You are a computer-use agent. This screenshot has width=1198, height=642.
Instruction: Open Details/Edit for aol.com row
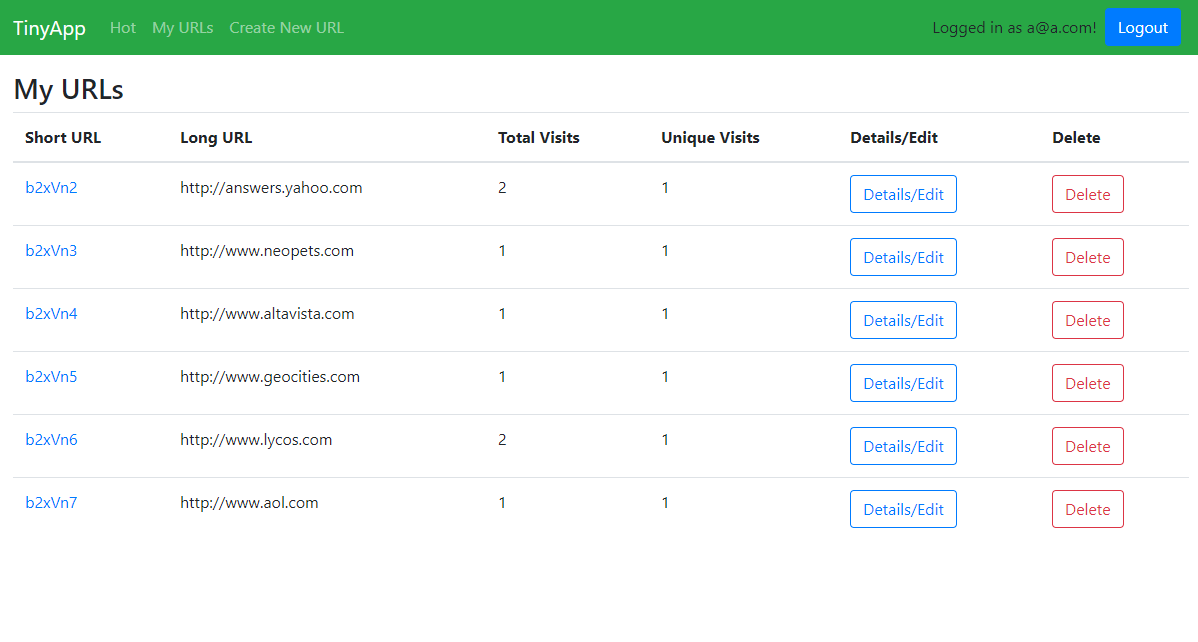[903, 510]
